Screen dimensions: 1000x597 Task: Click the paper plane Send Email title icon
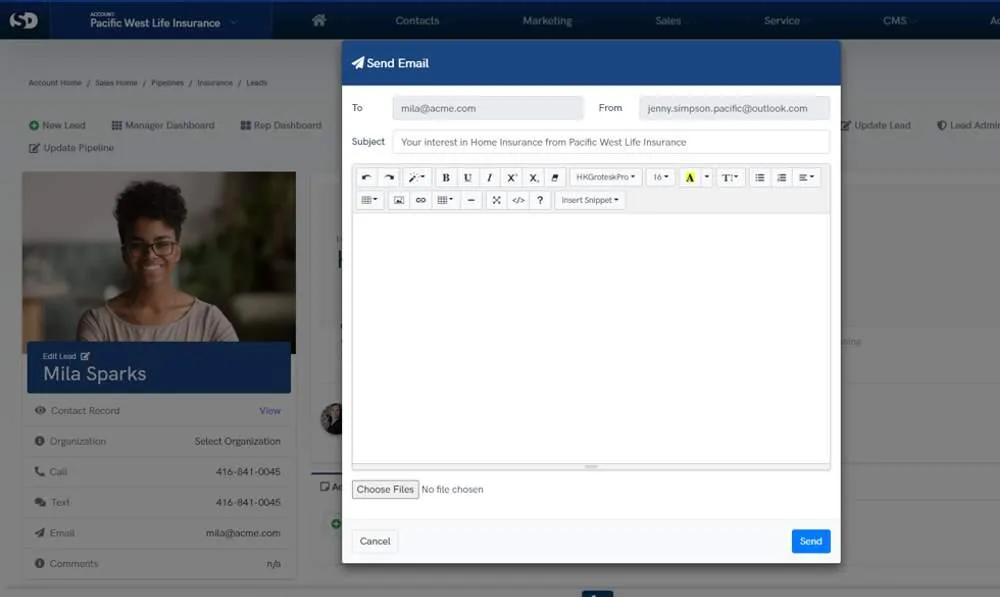(x=358, y=63)
